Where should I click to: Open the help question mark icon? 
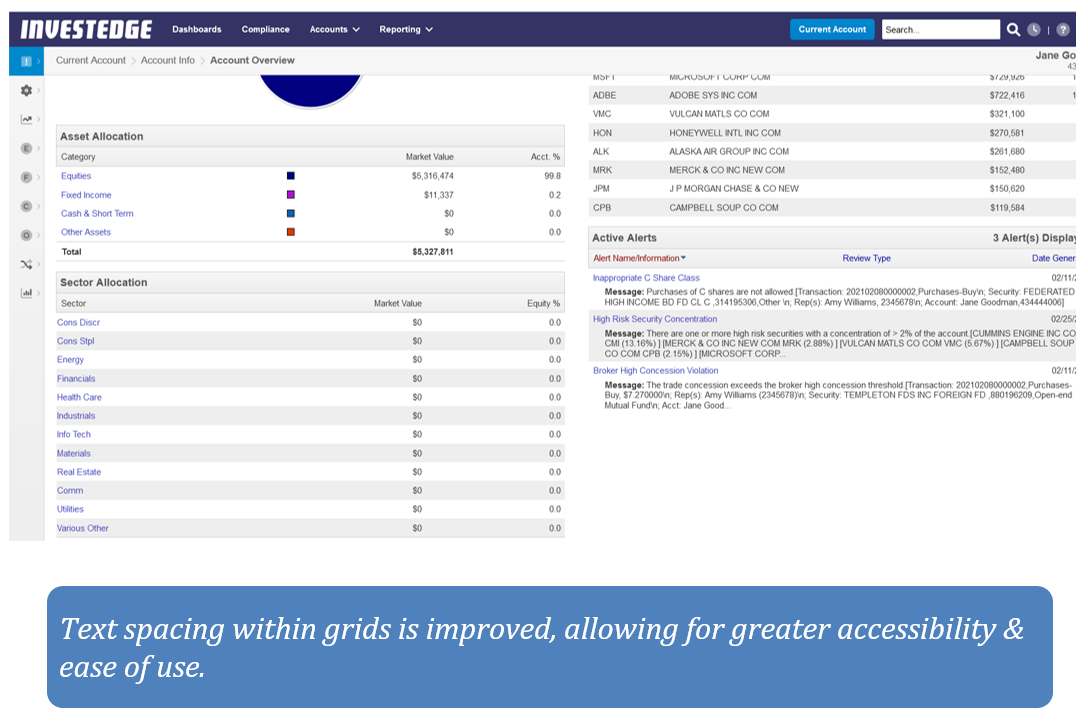click(1062, 30)
